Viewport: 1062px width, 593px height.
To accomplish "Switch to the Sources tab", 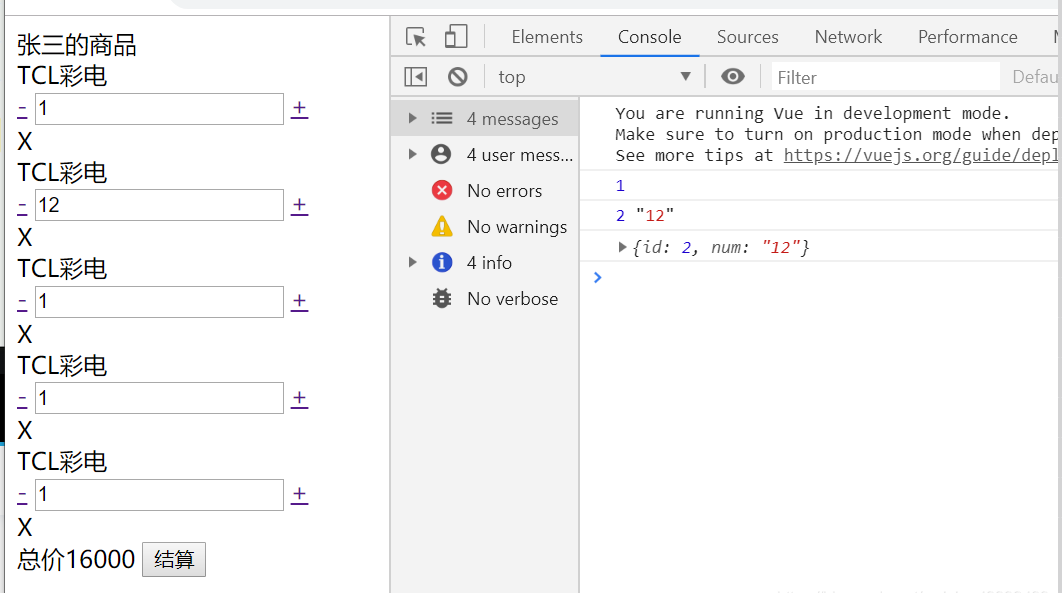I will click(x=748, y=37).
